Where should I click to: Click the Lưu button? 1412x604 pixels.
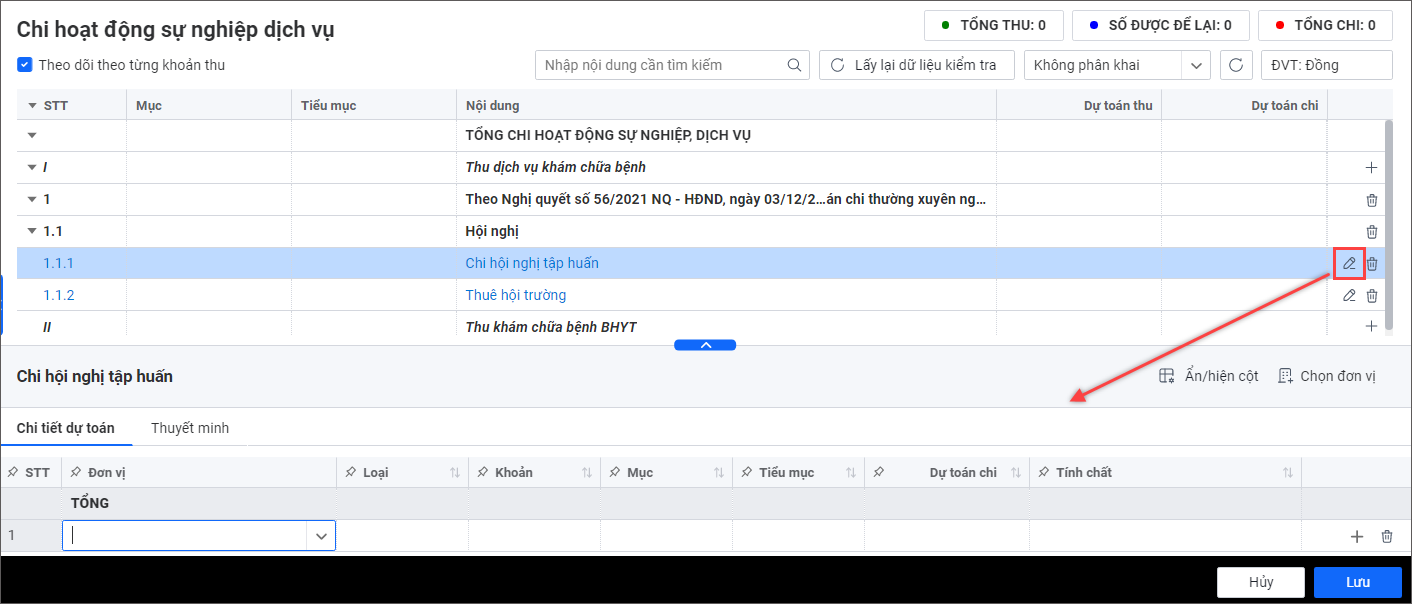click(1357, 582)
